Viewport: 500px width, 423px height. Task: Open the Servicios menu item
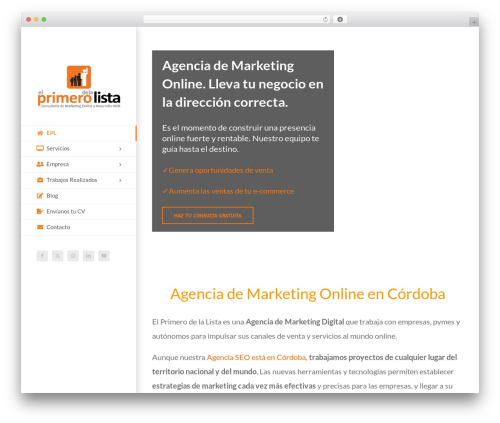point(79,149)
